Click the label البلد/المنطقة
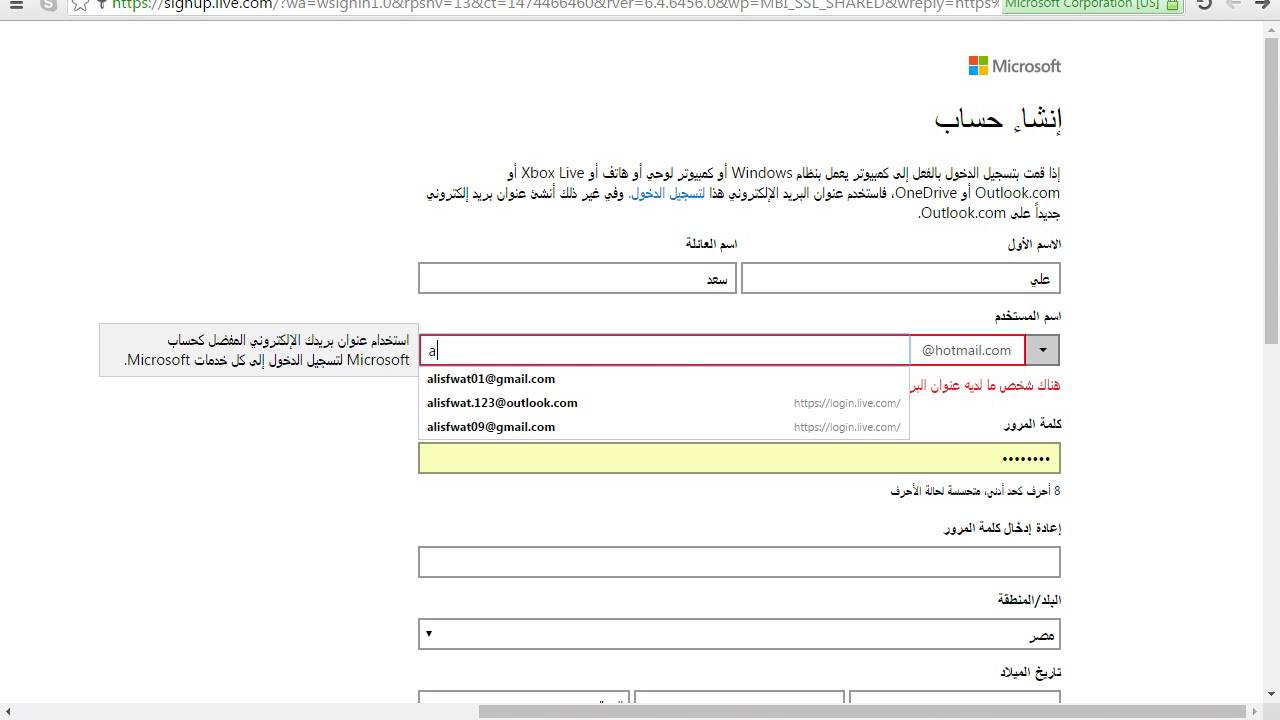The width and height of the screenshot is (1280, 720). click(x=1029, y=600)
